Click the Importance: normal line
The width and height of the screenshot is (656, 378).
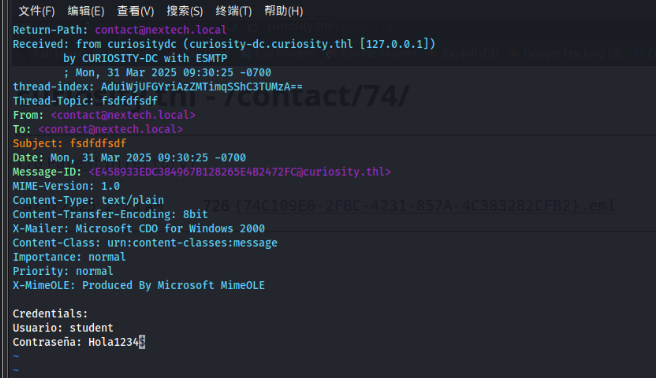[x=69, y=258]
